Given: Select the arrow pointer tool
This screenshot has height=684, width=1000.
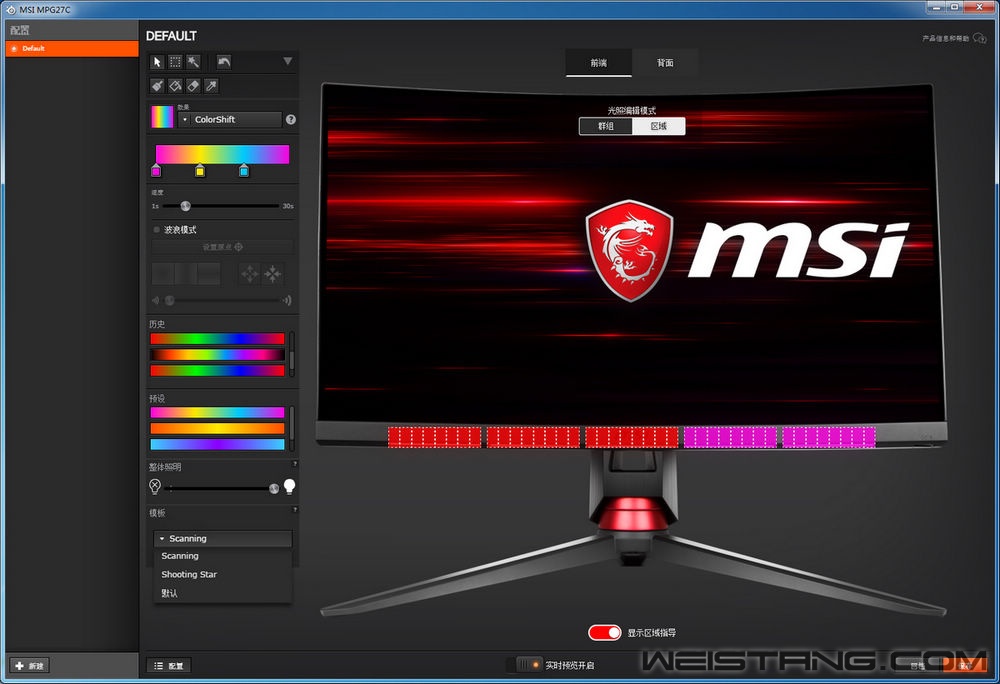Looking at the screenshot, I should pyautogui.click(x=157, y=62).
